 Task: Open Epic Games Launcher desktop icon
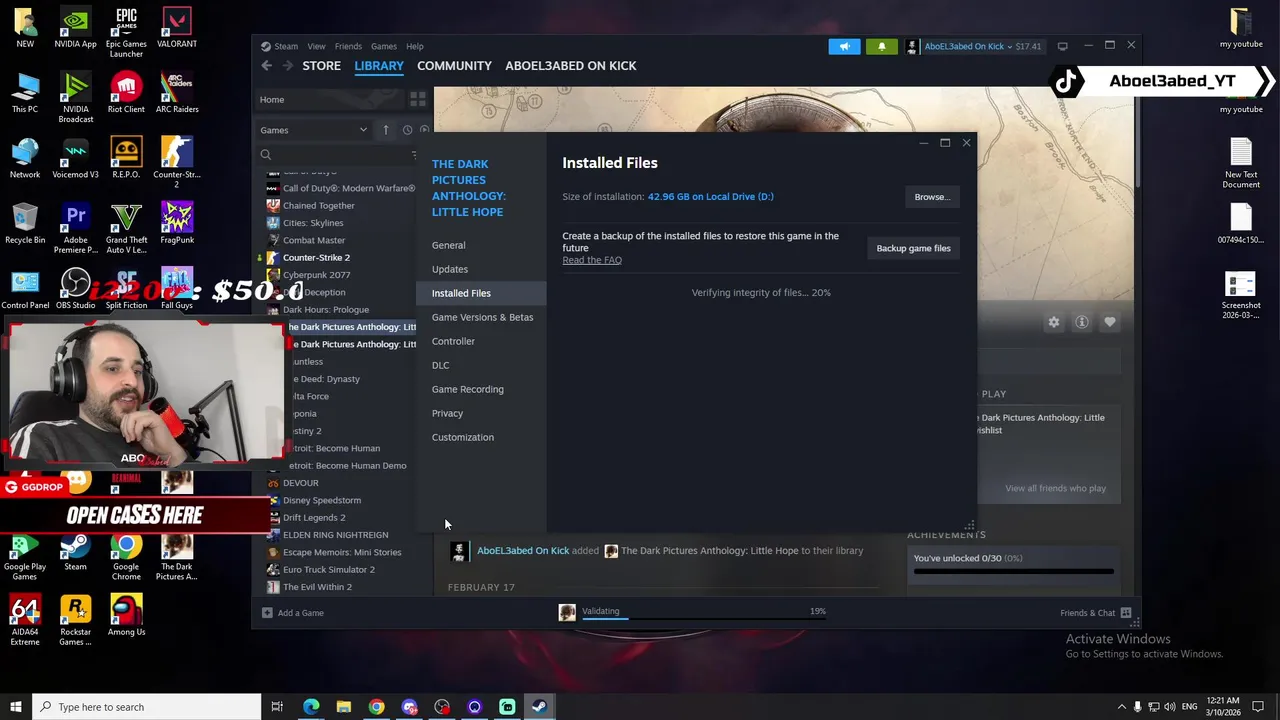pos(126,33)
